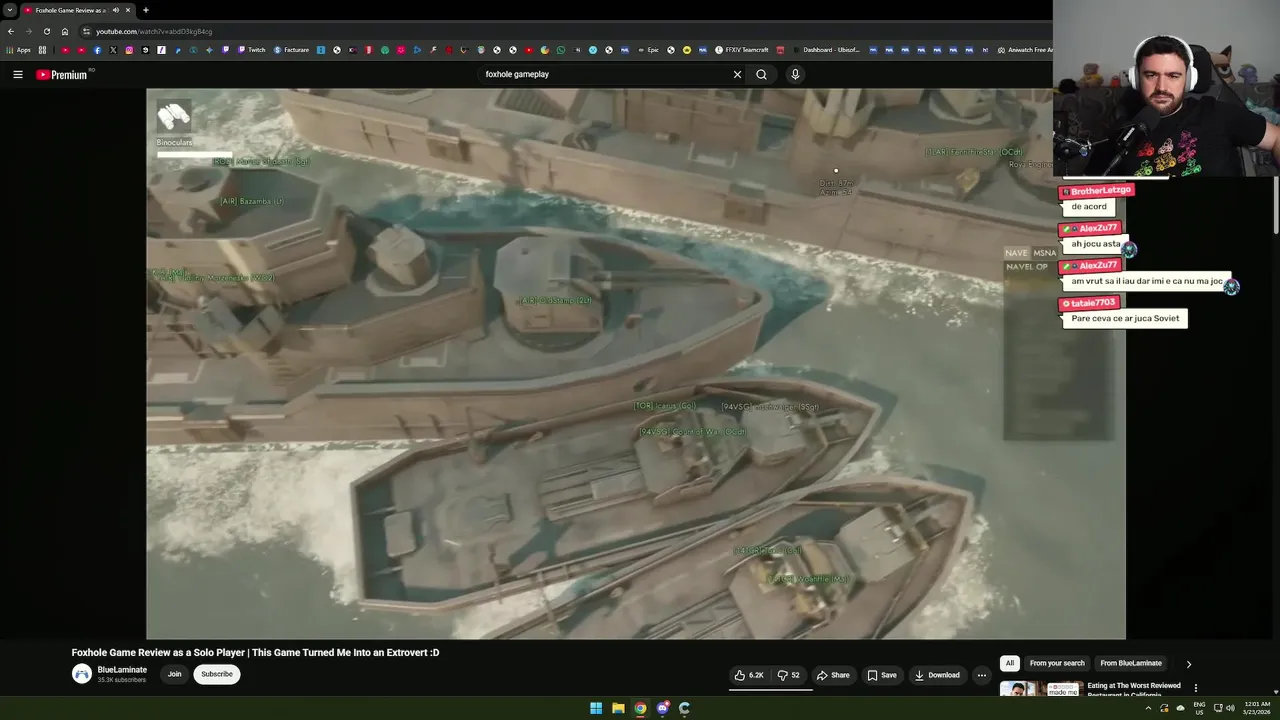The image size is (1280, 720).
Task: Open Discord from the taskbar
Action: click(x=662, y=708)
